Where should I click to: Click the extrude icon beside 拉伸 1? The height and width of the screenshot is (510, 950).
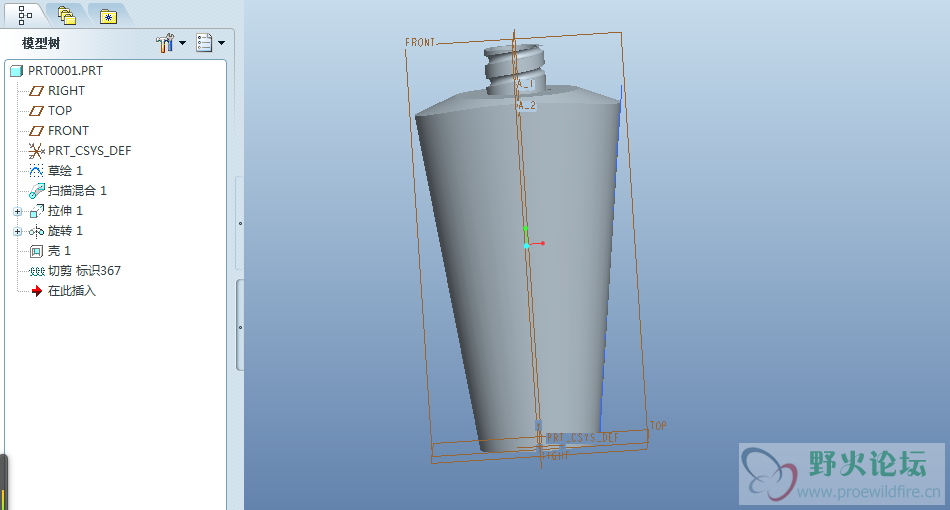36,211
